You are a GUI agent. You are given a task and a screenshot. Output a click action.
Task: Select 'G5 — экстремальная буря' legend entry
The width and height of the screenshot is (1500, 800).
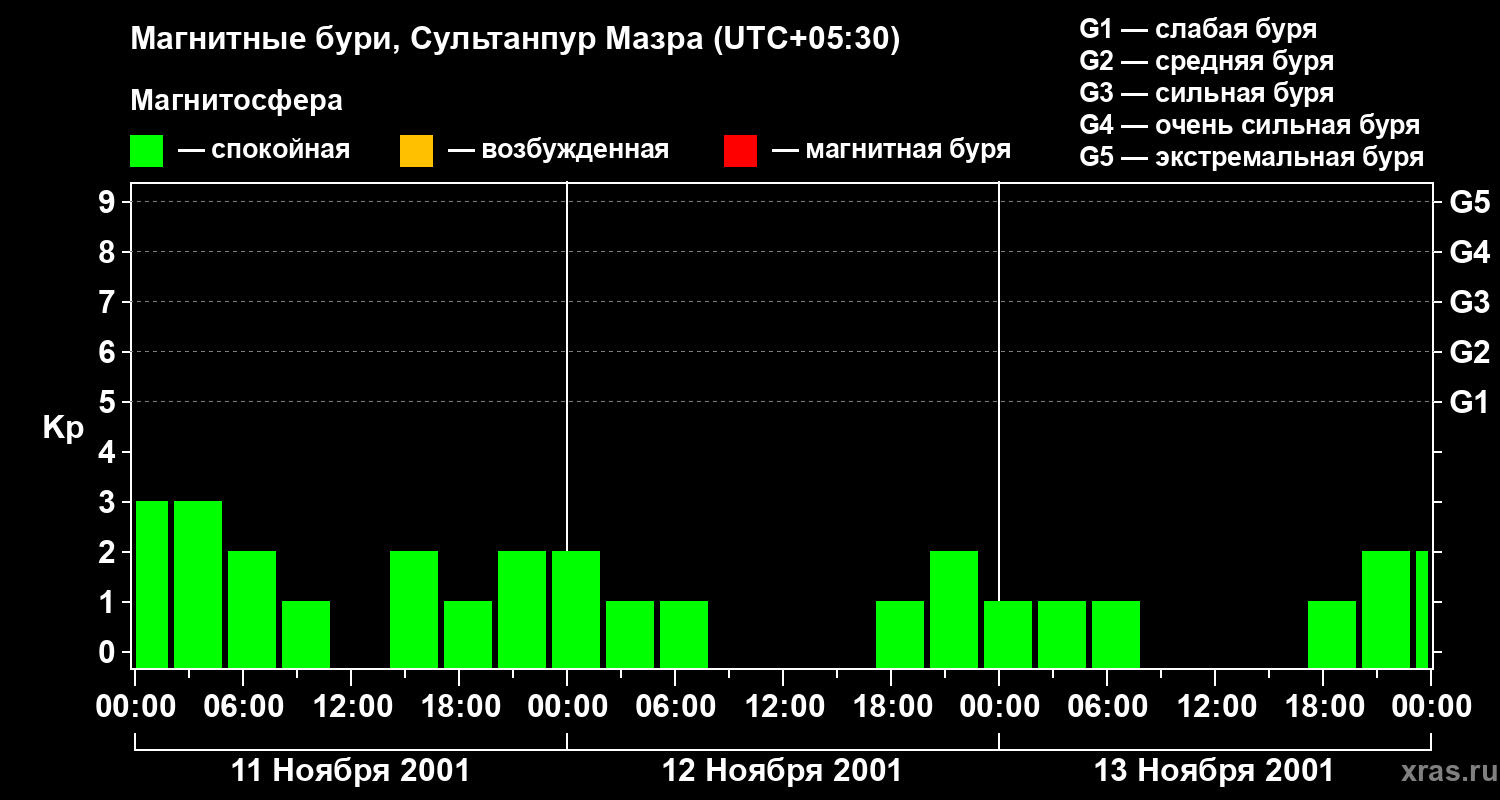tap(1251, 157)
